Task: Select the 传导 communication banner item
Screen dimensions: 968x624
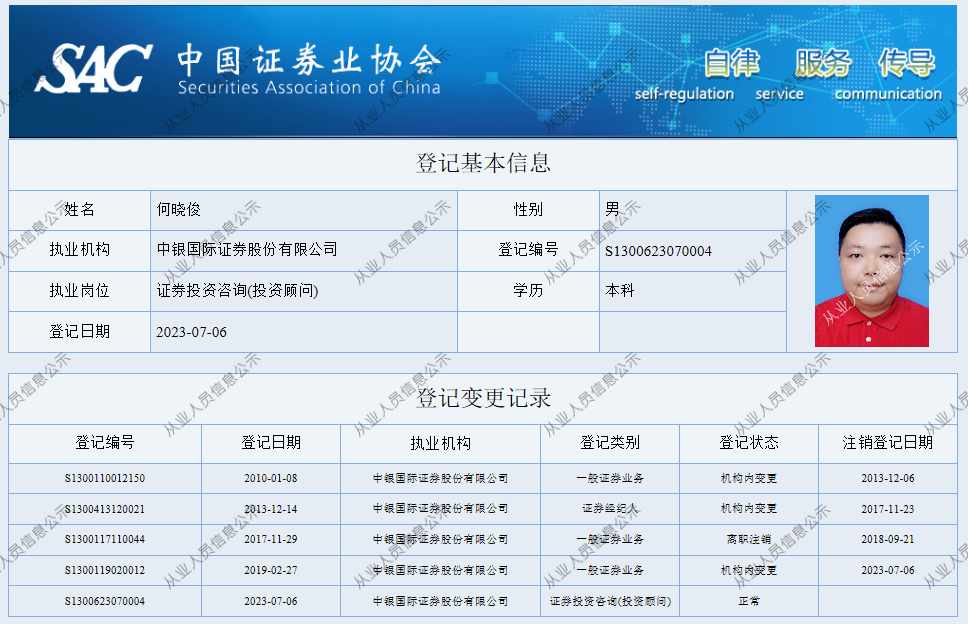Action: (x=906, y=63)
